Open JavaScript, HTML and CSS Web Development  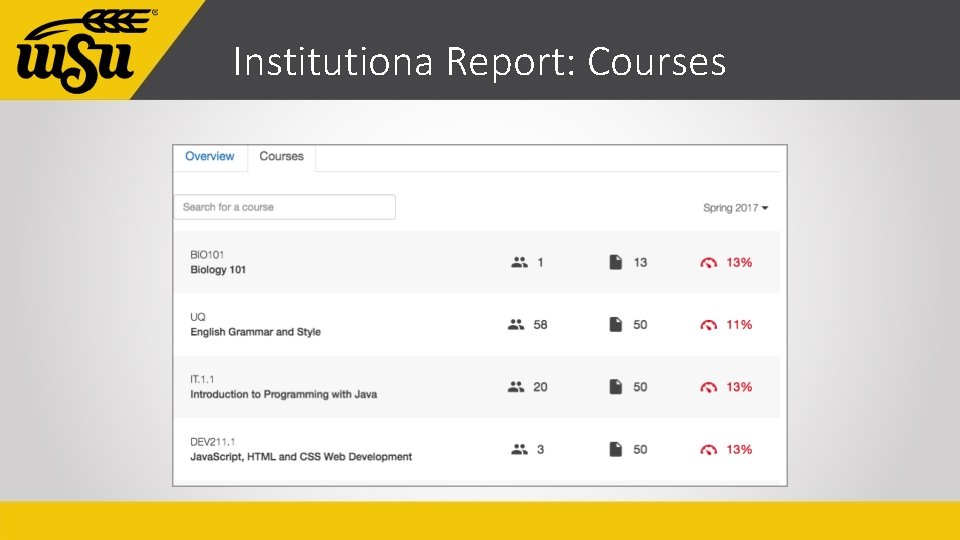[301, 457]
